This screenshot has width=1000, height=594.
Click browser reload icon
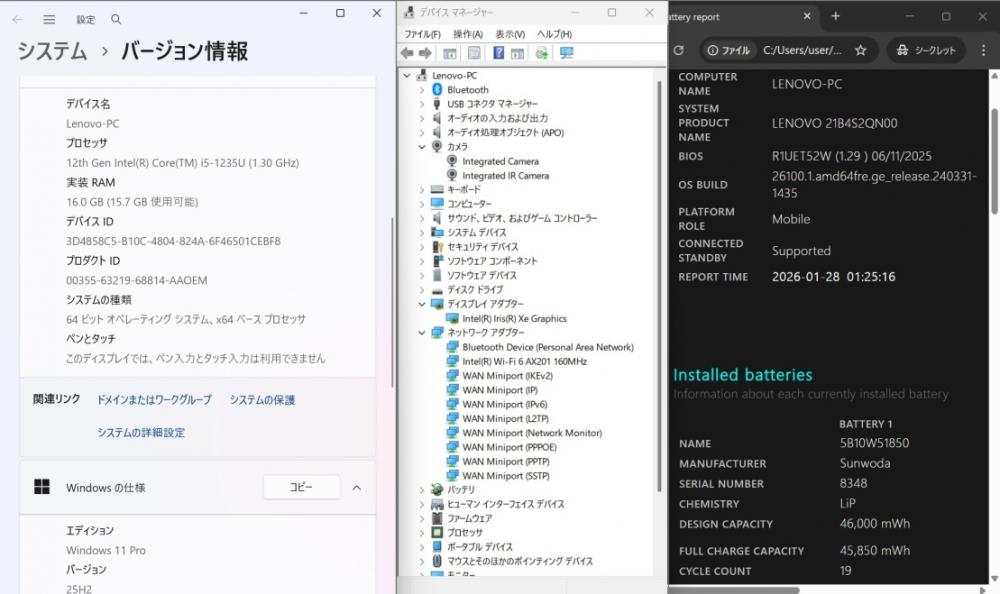tap(679, 50)
